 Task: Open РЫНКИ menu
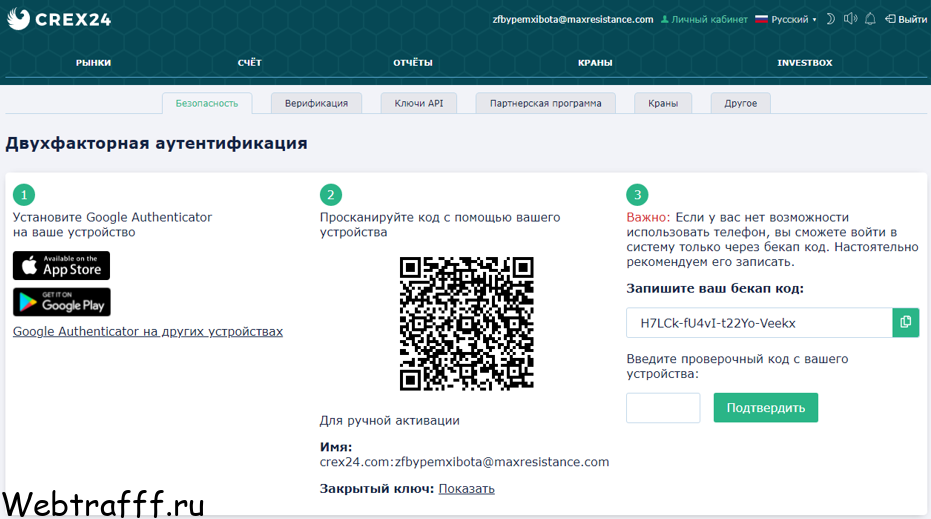(x=93, y=62)
